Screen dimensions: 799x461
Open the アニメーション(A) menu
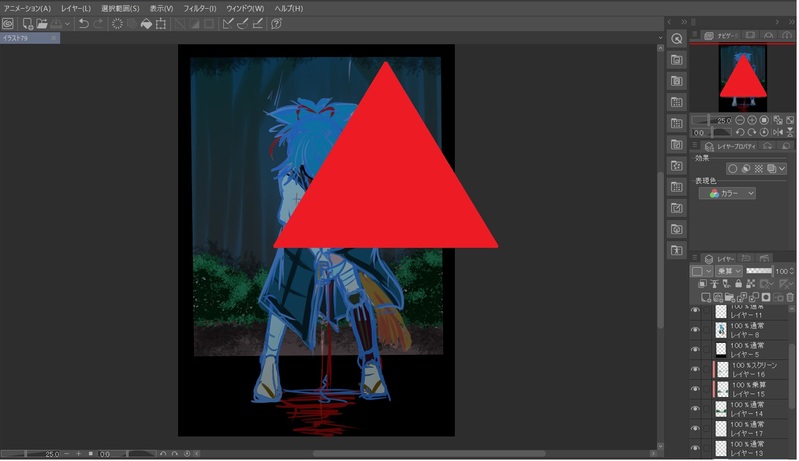pyautogui.click(x=27, y=9)
